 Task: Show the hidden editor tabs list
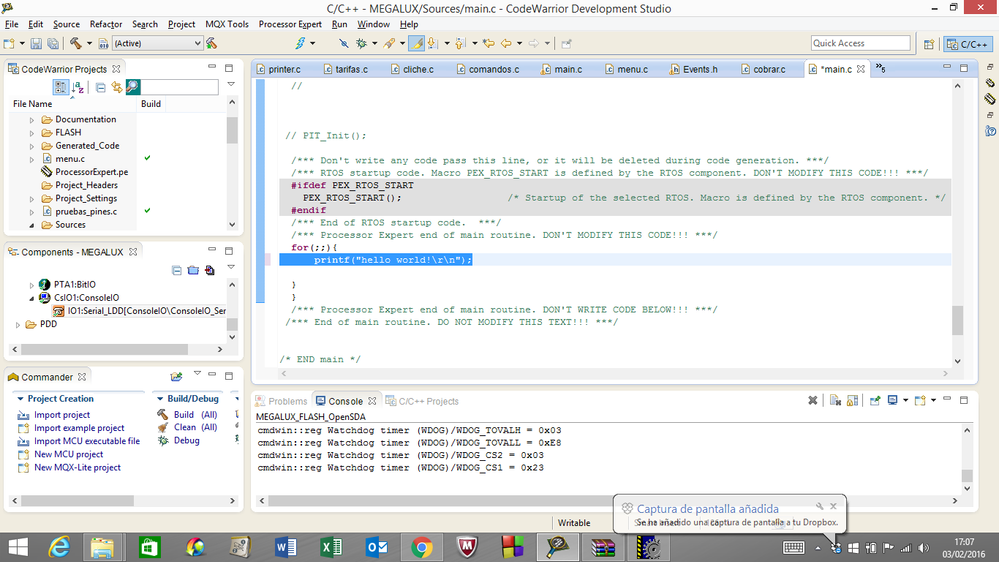pos(880,68)
